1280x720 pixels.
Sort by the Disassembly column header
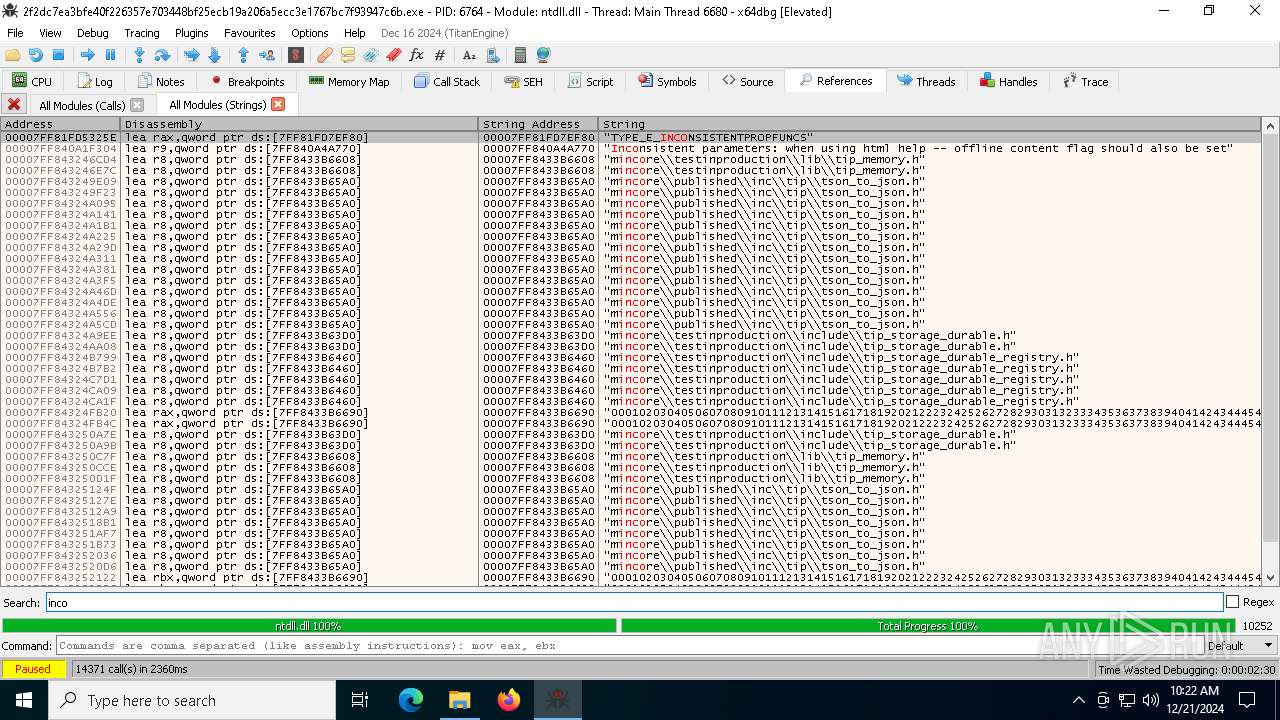(299, 124)
